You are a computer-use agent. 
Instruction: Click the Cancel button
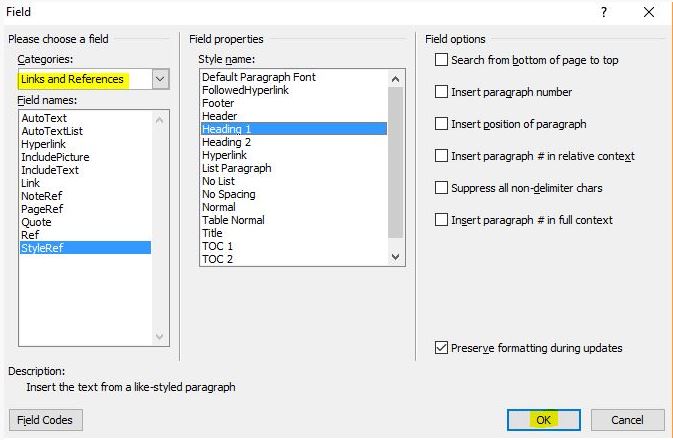[x=627, y=420]
